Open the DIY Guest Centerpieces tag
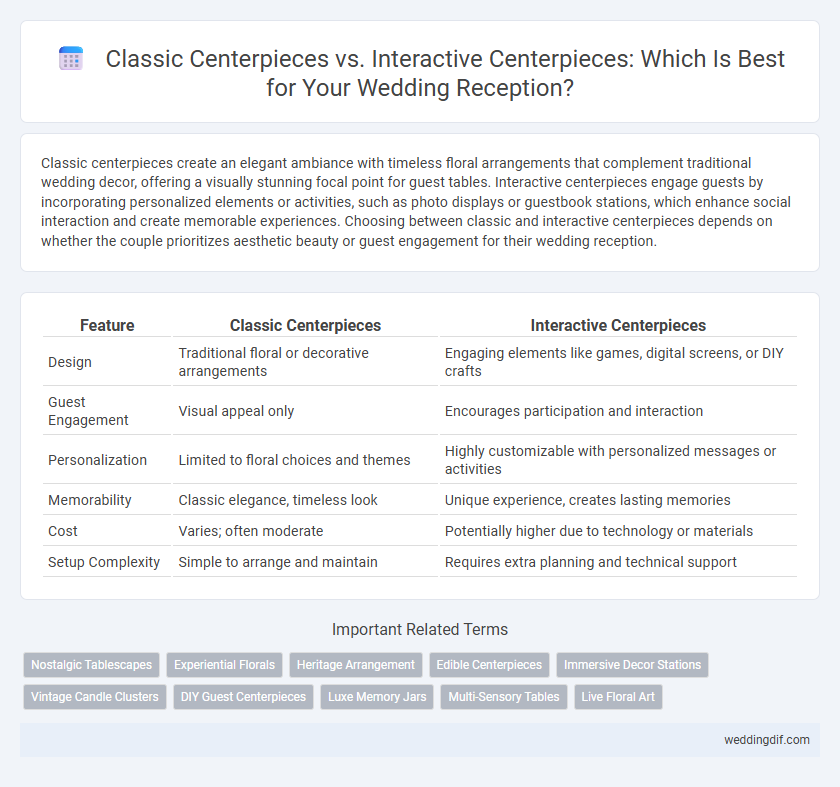Screen dimensions: 840x787 coord(243,697)
